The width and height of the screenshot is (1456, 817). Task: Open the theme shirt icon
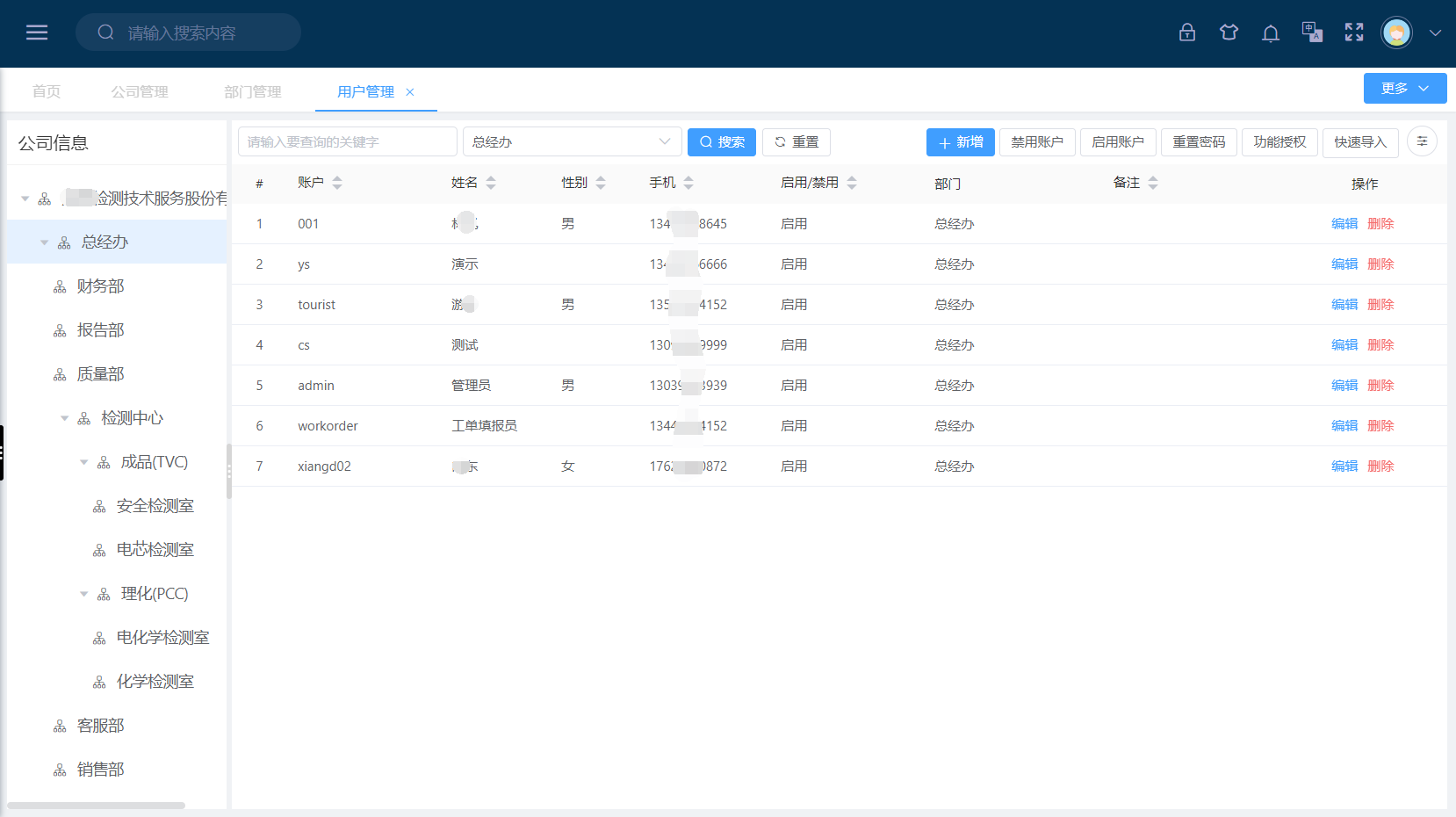1229,33
